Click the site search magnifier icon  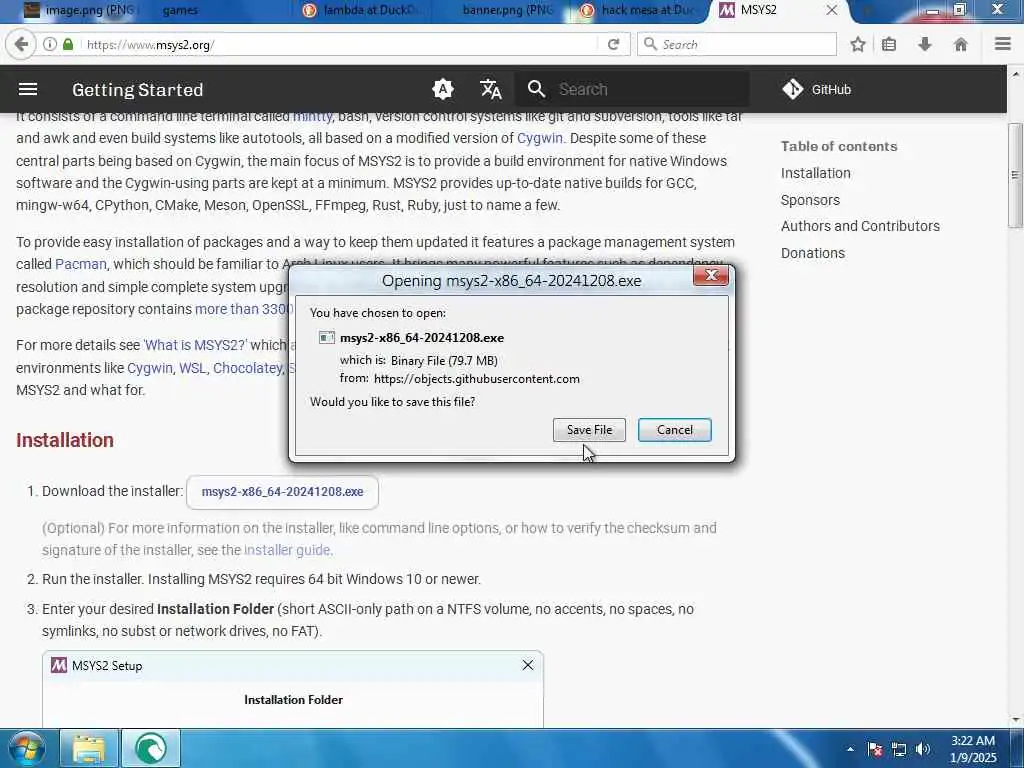point(536,89)
